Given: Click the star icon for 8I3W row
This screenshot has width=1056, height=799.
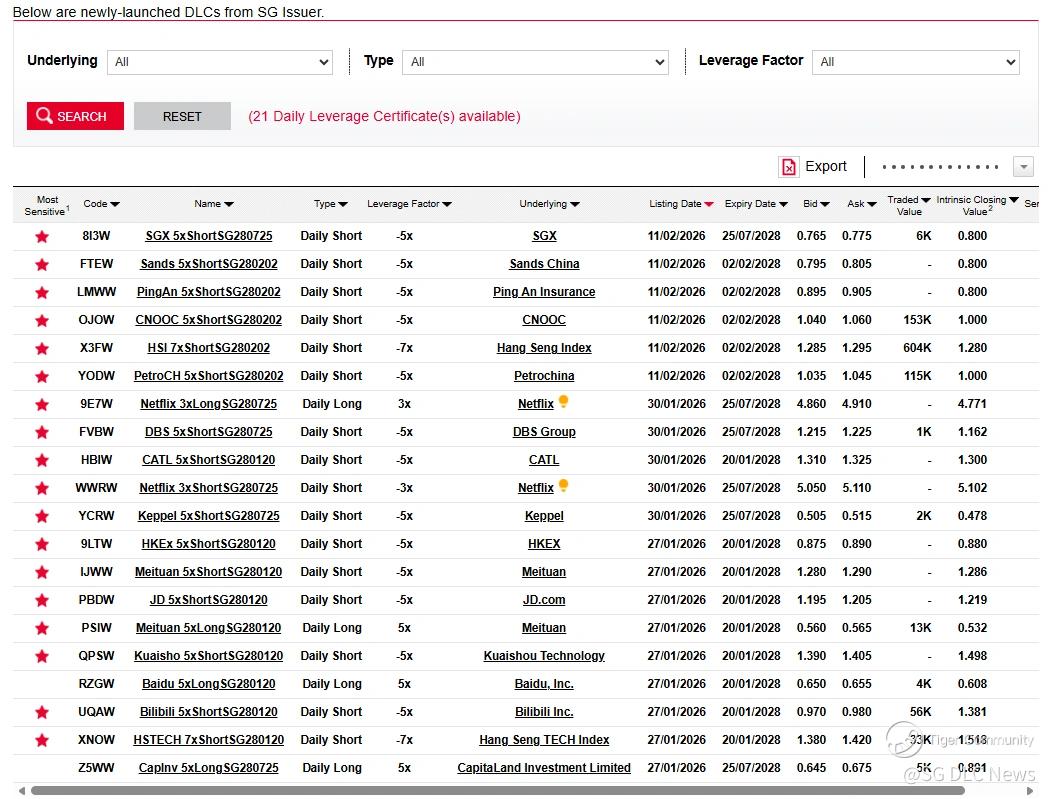Looking at the screenshot, I should click(x=42, y=237).
